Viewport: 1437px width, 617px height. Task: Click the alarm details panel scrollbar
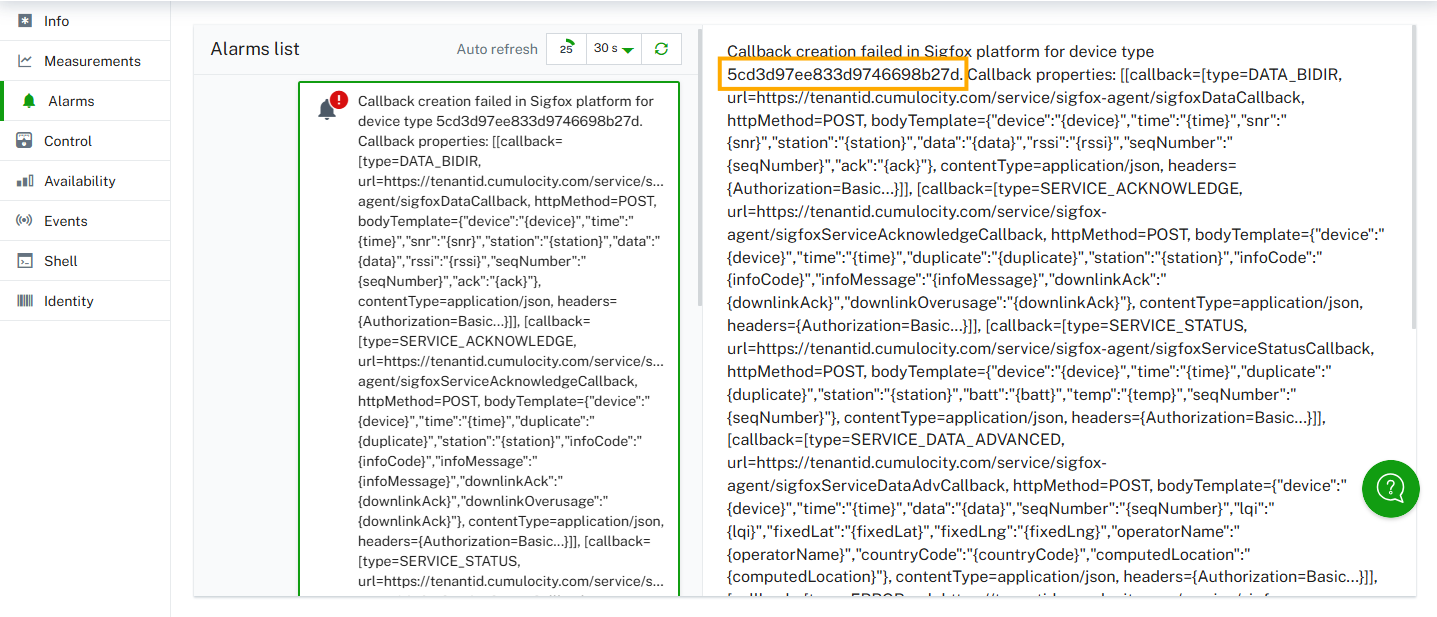click(1413, 180)
